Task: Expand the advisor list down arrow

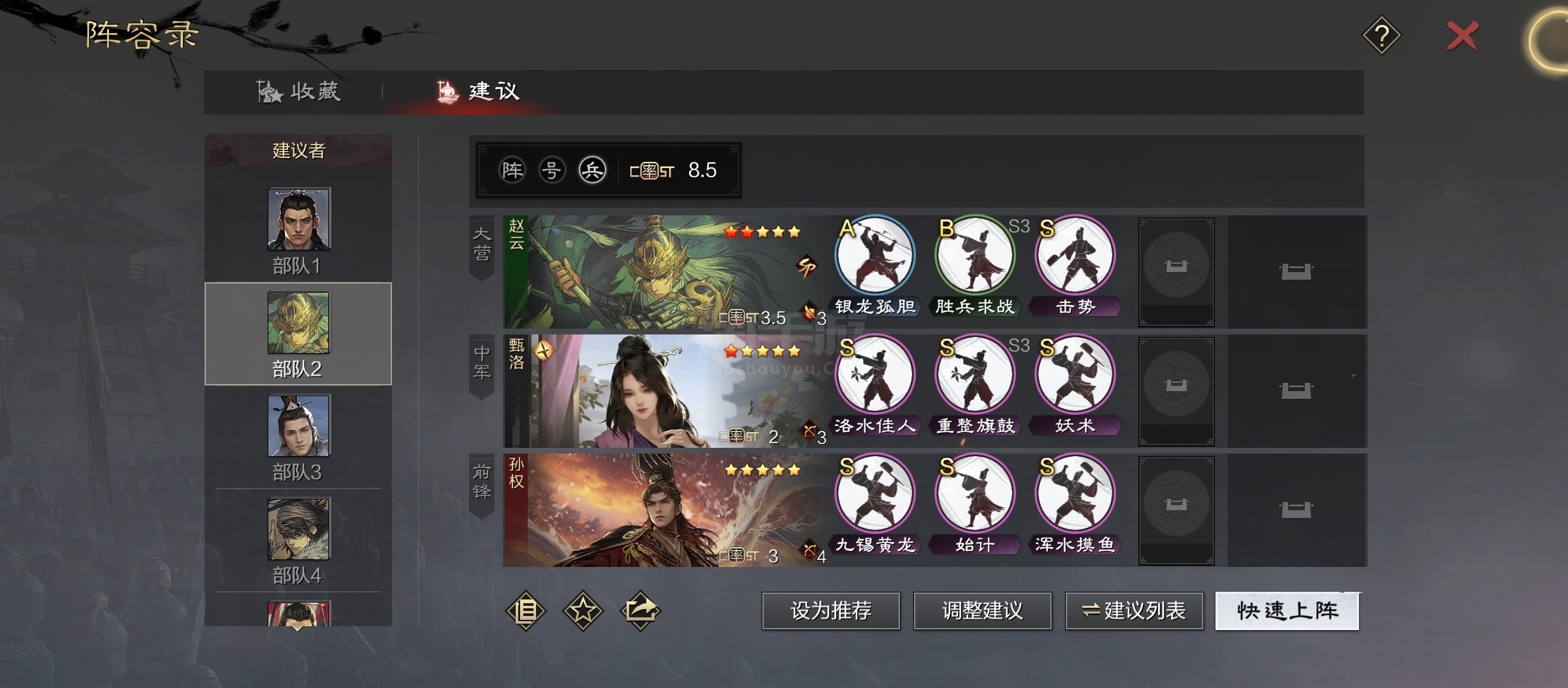Action: [298, 627]
